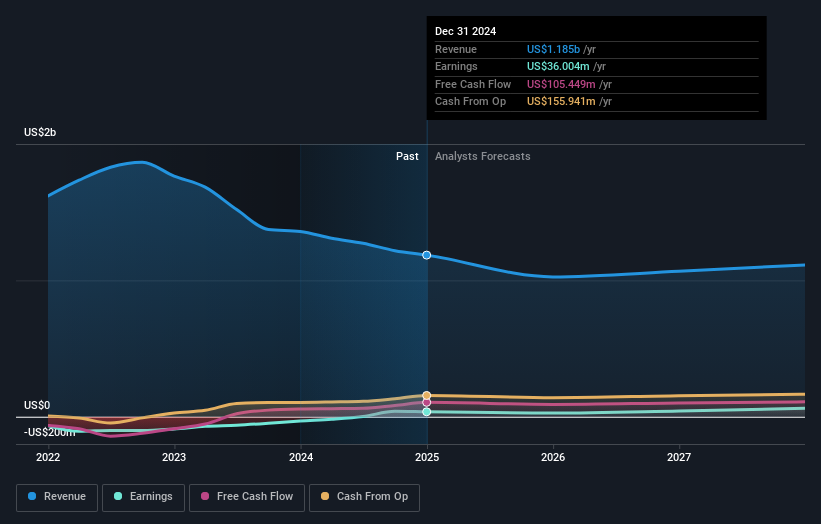Click the US$2b y-axis label
821x524 pixels.
40,132
